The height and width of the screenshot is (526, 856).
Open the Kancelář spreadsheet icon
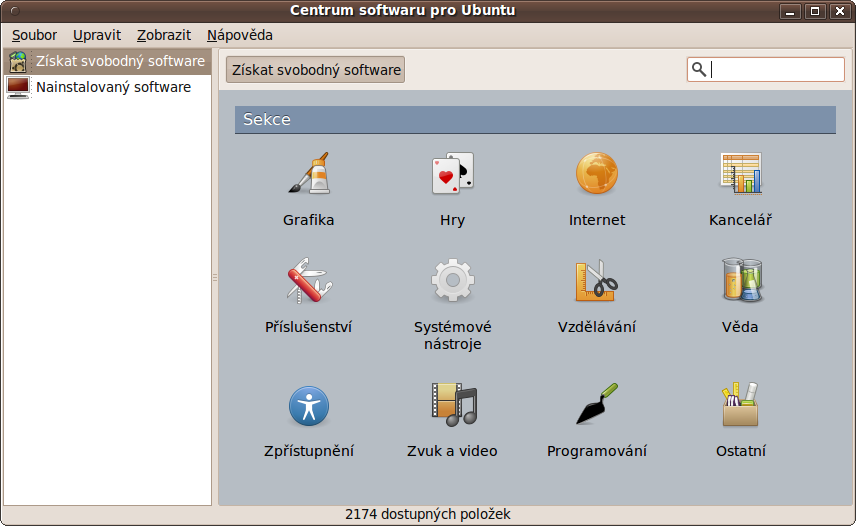740,174
